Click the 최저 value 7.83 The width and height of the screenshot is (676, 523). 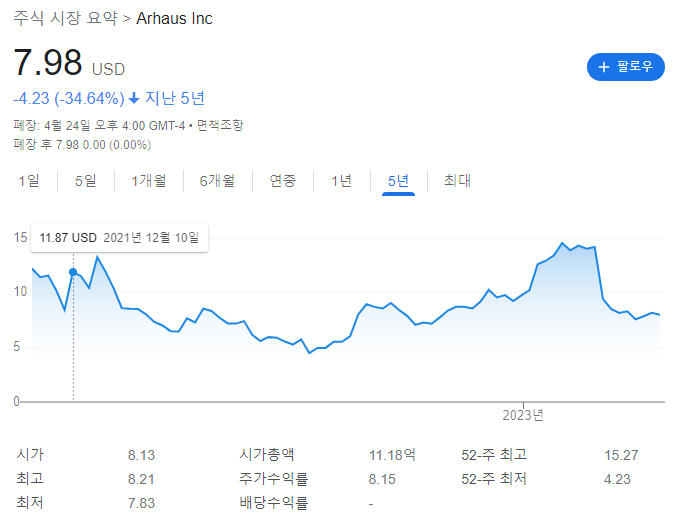tap(141, 503)
